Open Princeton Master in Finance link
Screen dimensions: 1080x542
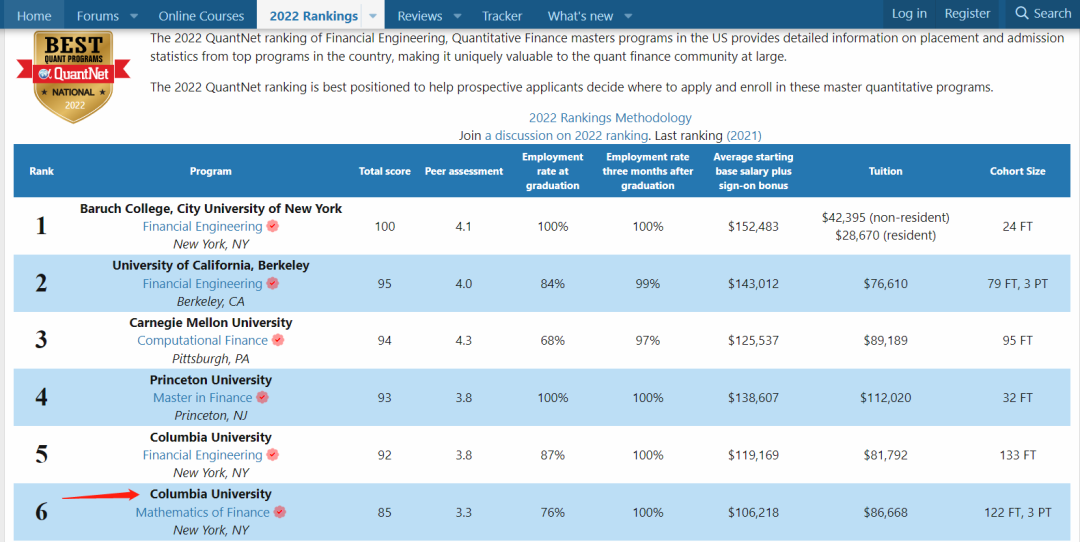(x=202, y=397)
